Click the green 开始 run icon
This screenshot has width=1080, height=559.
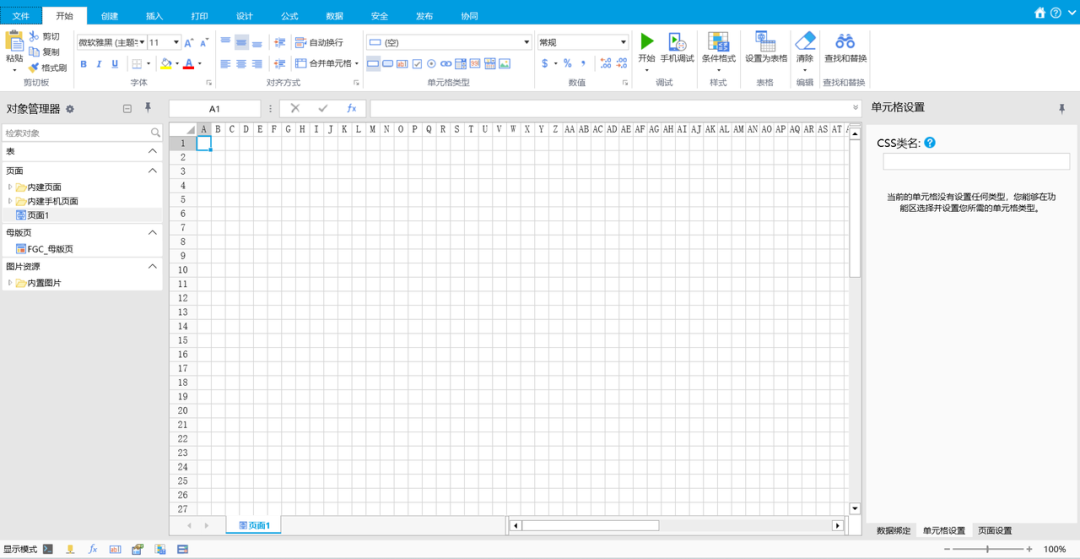point(647,41)
